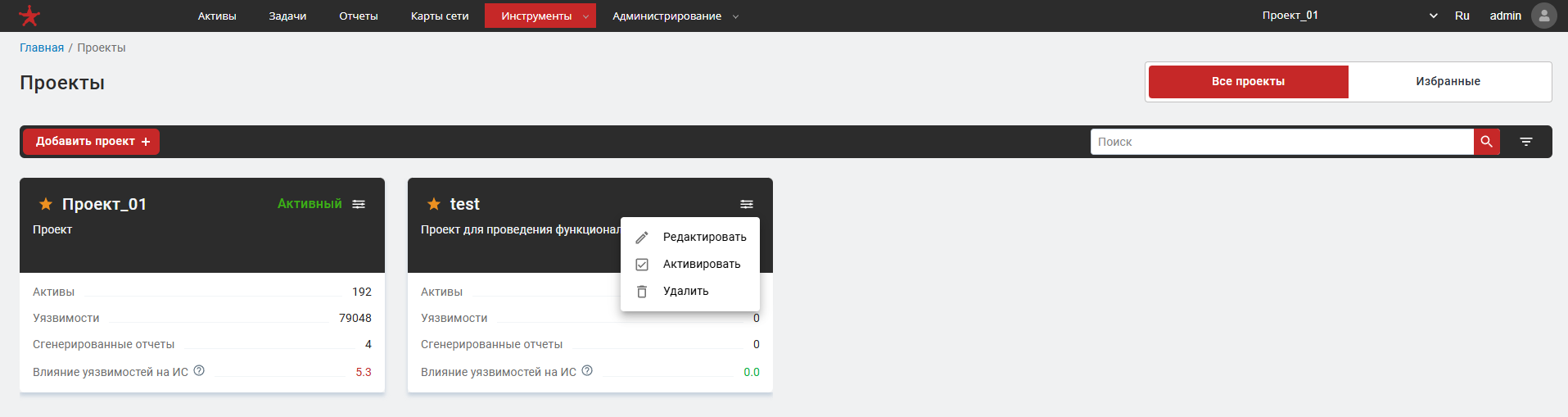The height and width of the screenshot is (417, 1568).
Task: Select the Все проекты tab
Action: (1248, 82)
